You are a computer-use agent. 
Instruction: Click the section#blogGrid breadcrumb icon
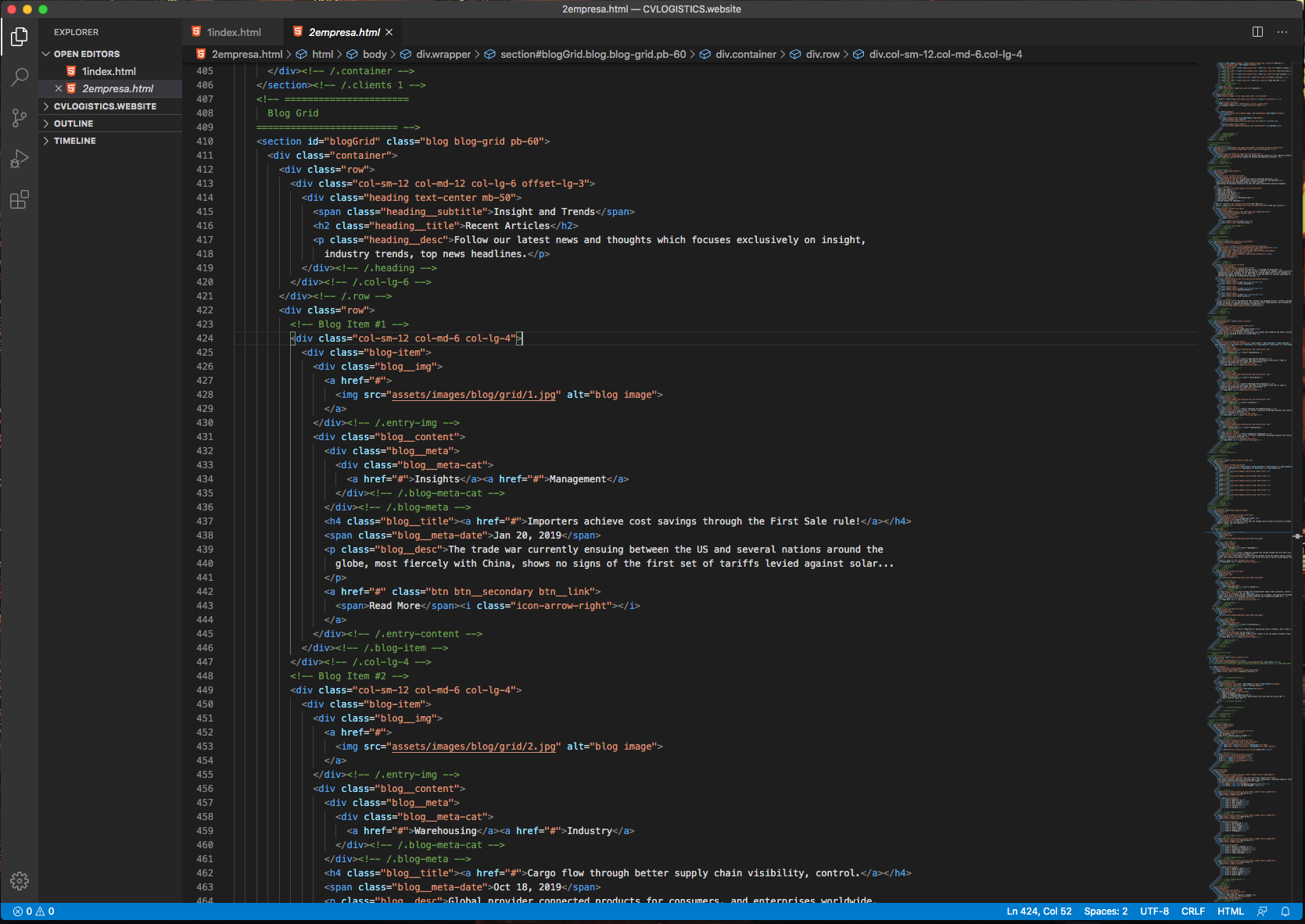(x=489, y=54)
